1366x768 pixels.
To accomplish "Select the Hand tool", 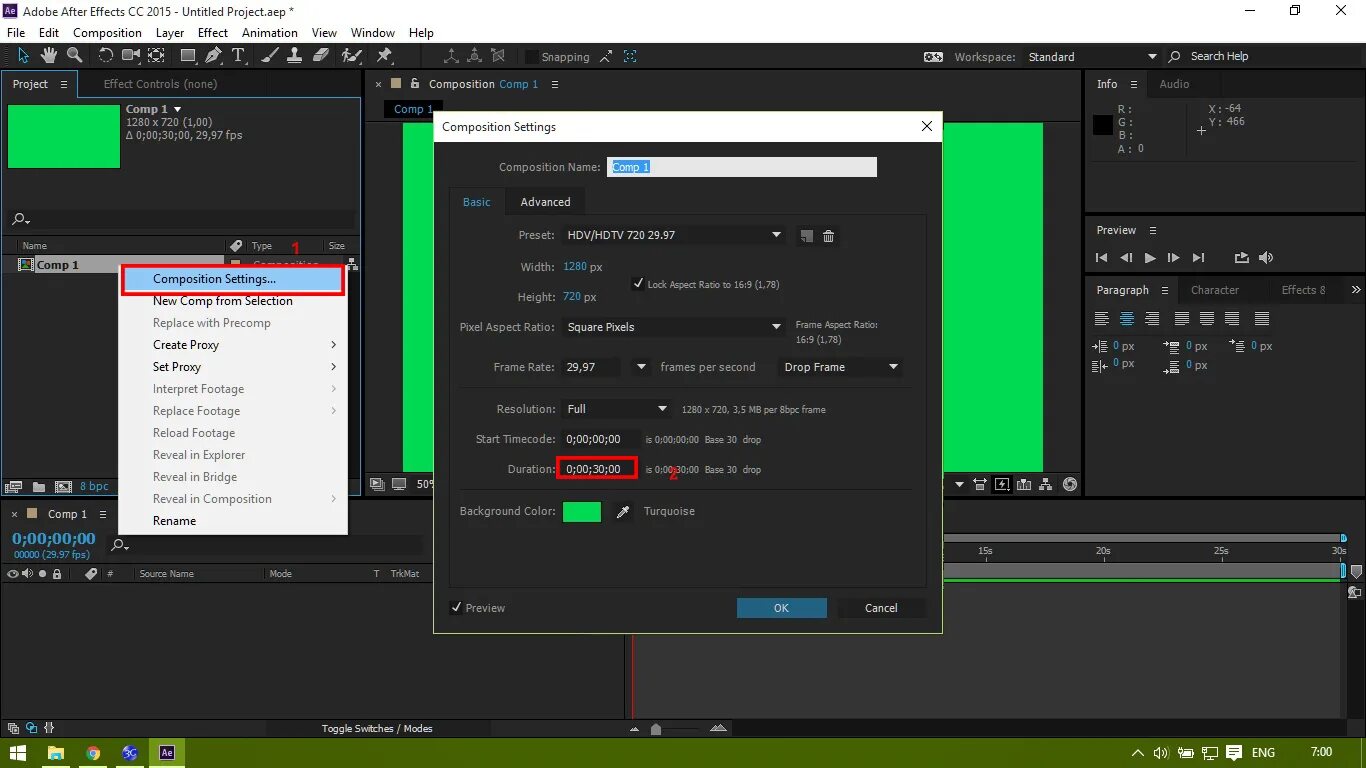I will pos(49,56).
